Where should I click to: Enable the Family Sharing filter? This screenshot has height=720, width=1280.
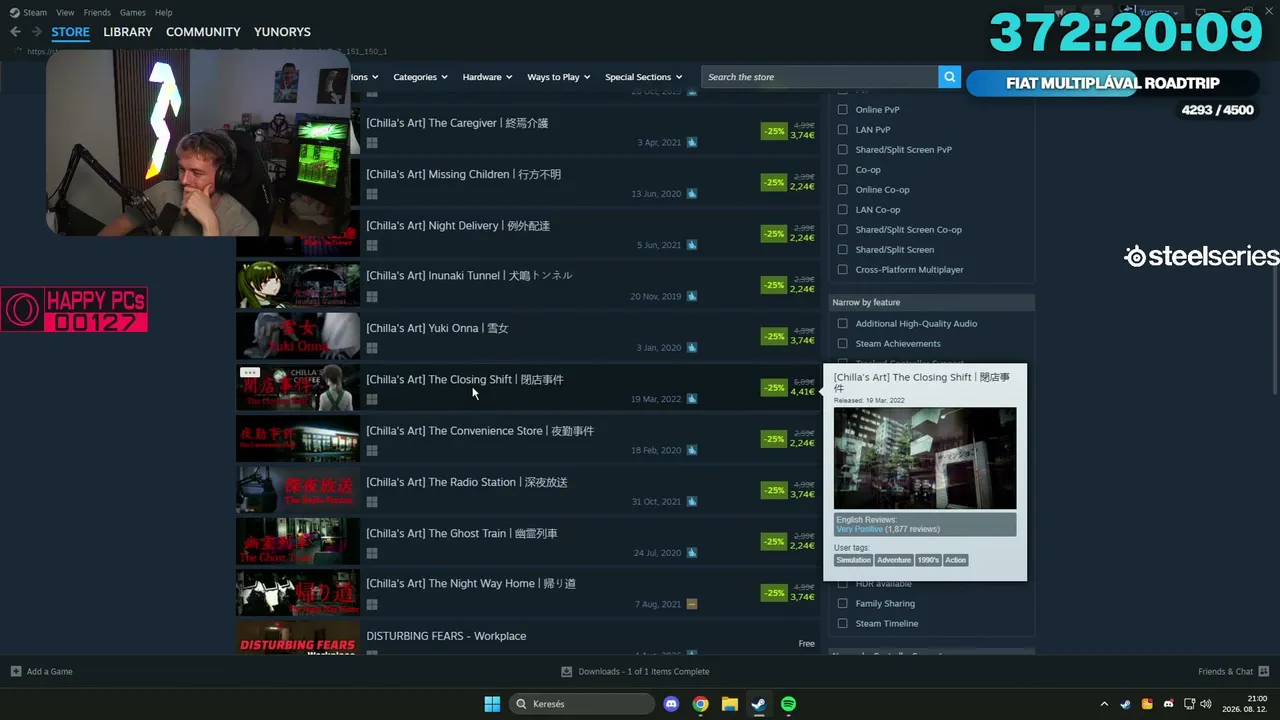tap(842, 604)
